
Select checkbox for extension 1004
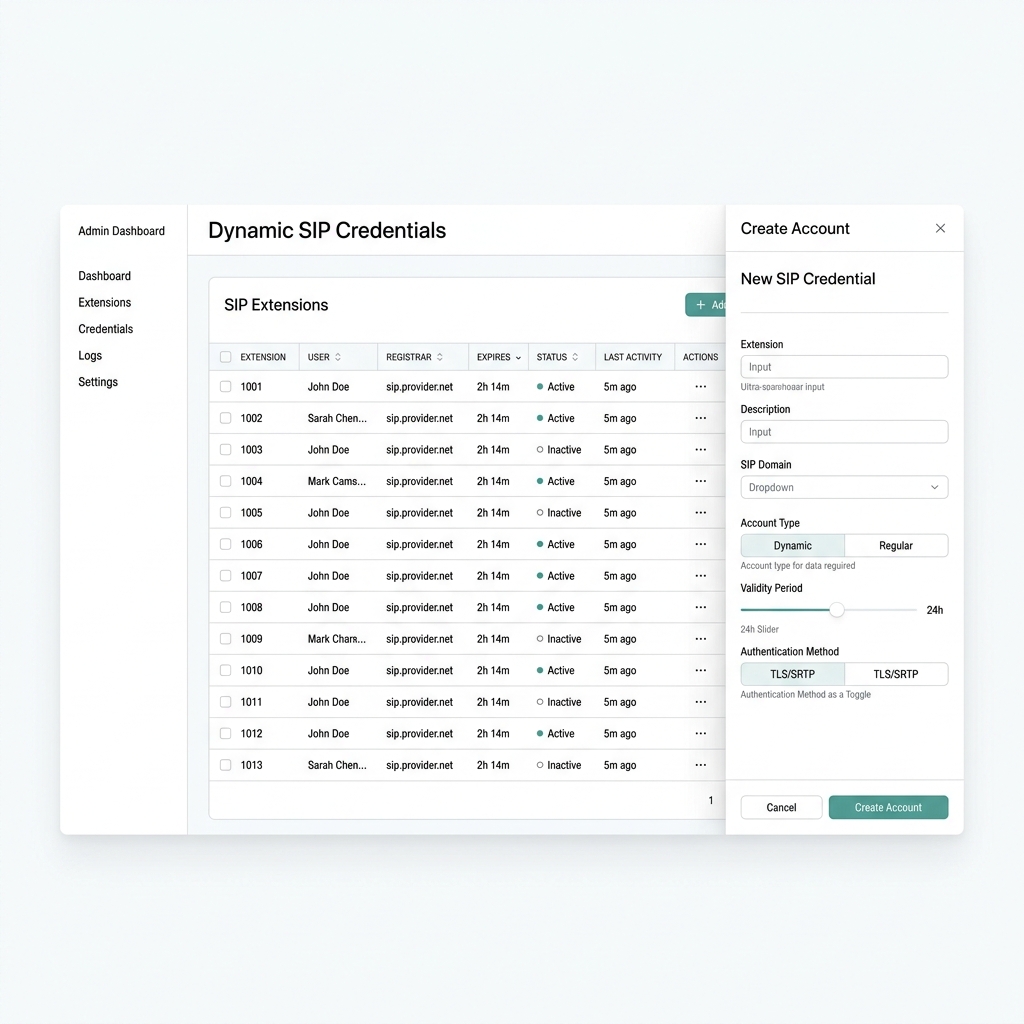point(225,481)
